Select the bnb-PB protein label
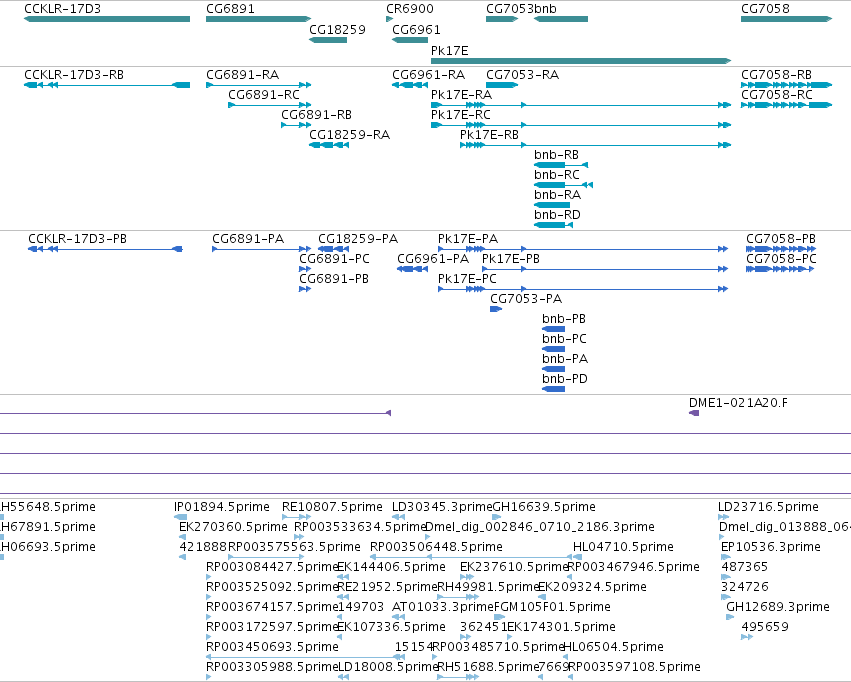851x682 pixels. [564, 320]
